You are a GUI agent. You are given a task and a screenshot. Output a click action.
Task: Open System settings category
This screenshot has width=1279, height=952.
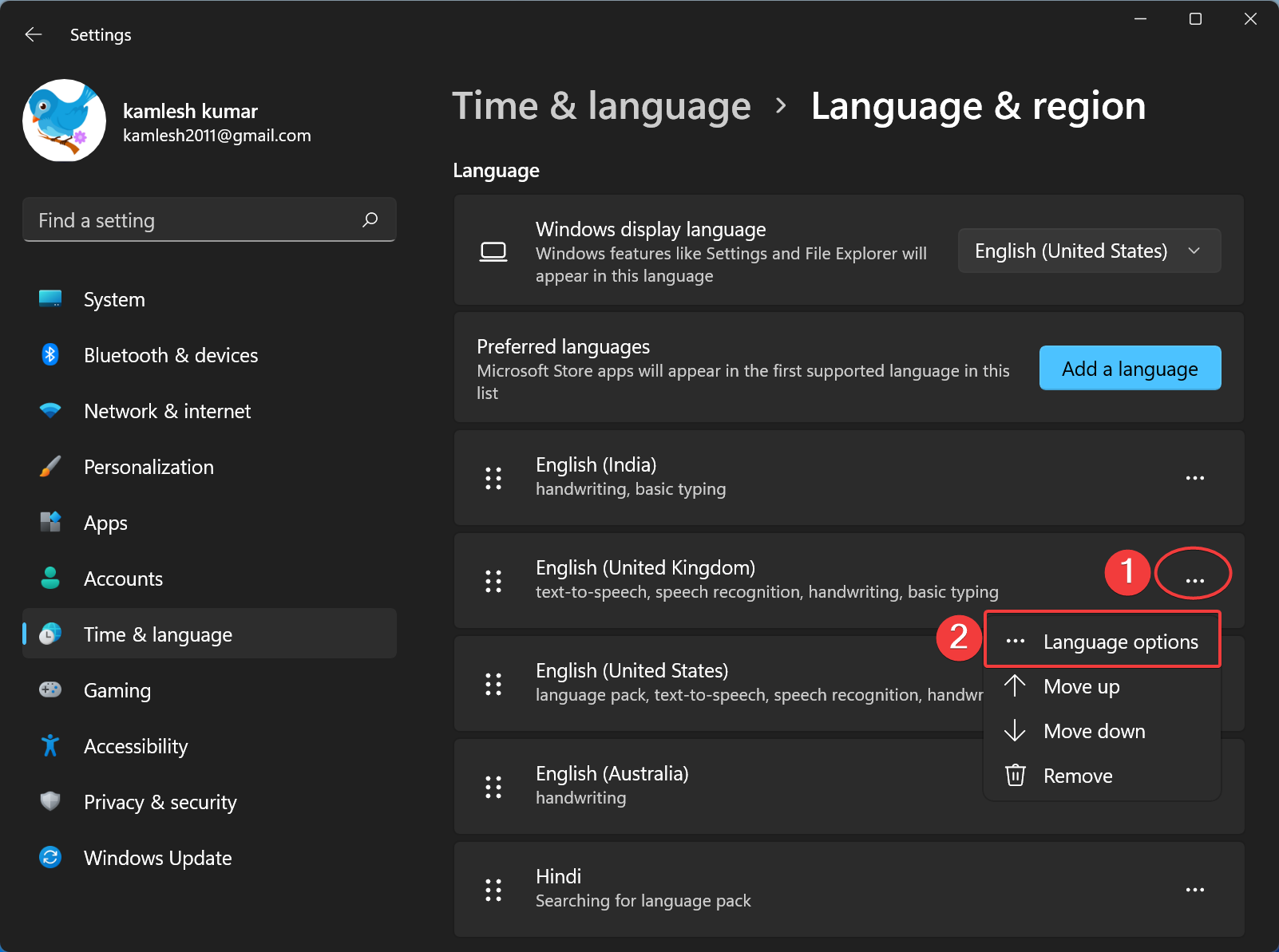click(209, 299)
